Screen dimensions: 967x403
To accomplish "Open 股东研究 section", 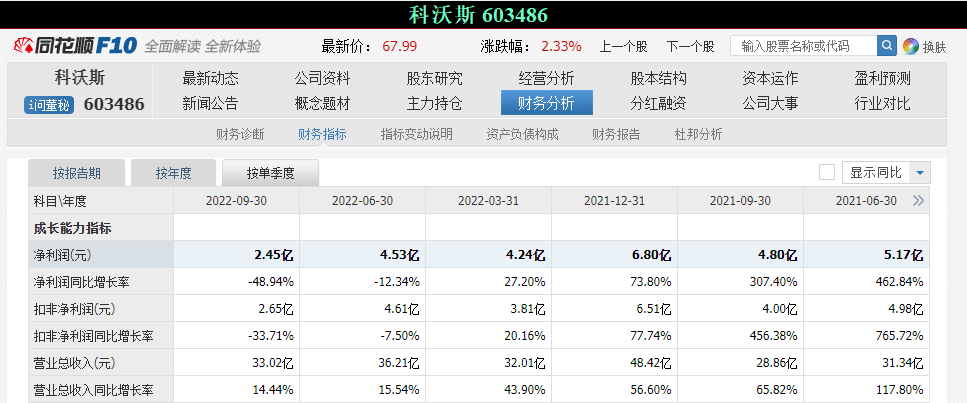I will (x=434, y=78).
